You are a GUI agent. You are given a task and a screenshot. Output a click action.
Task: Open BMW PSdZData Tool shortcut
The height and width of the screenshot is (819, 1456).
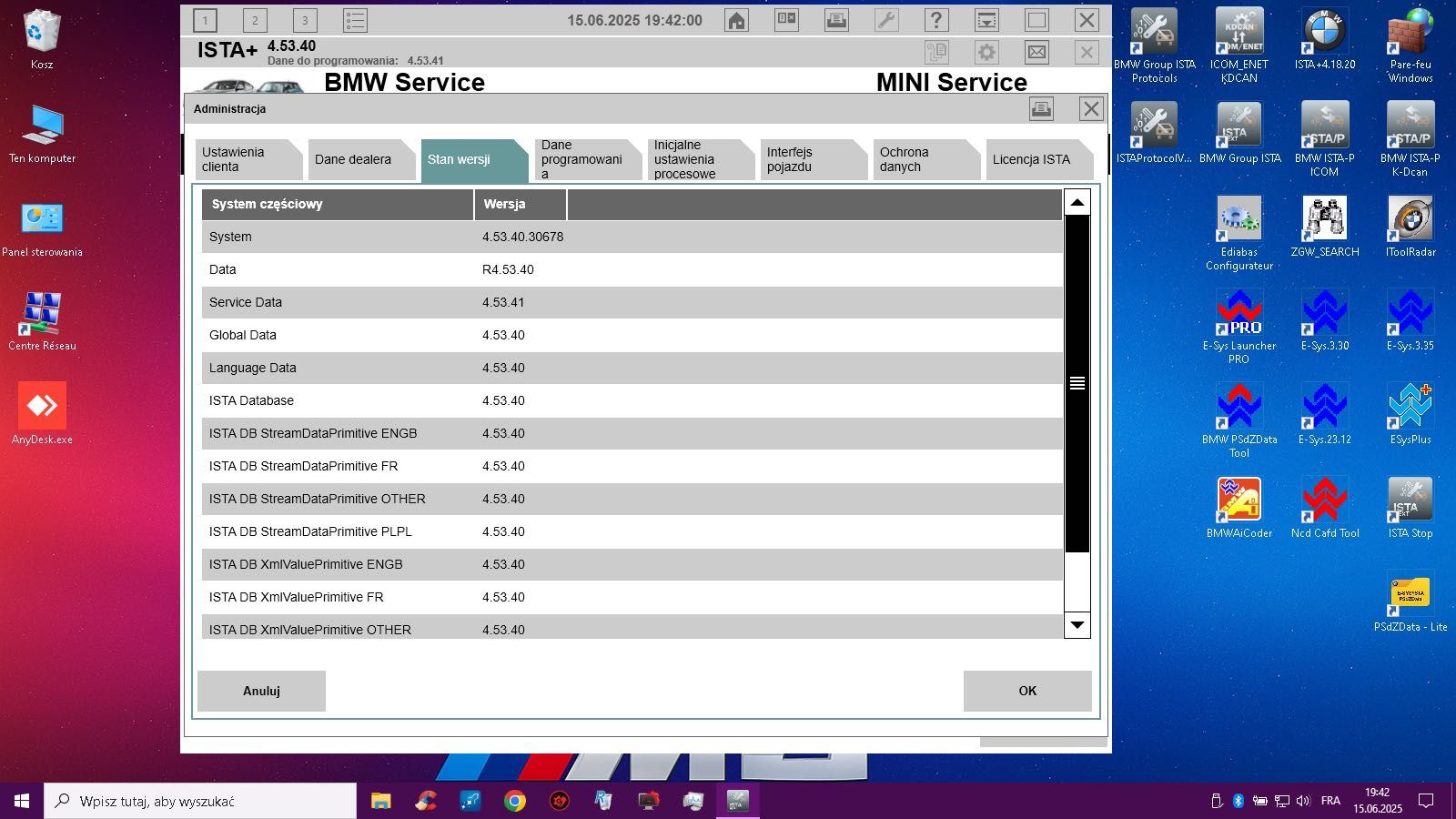pos(1239,420)
